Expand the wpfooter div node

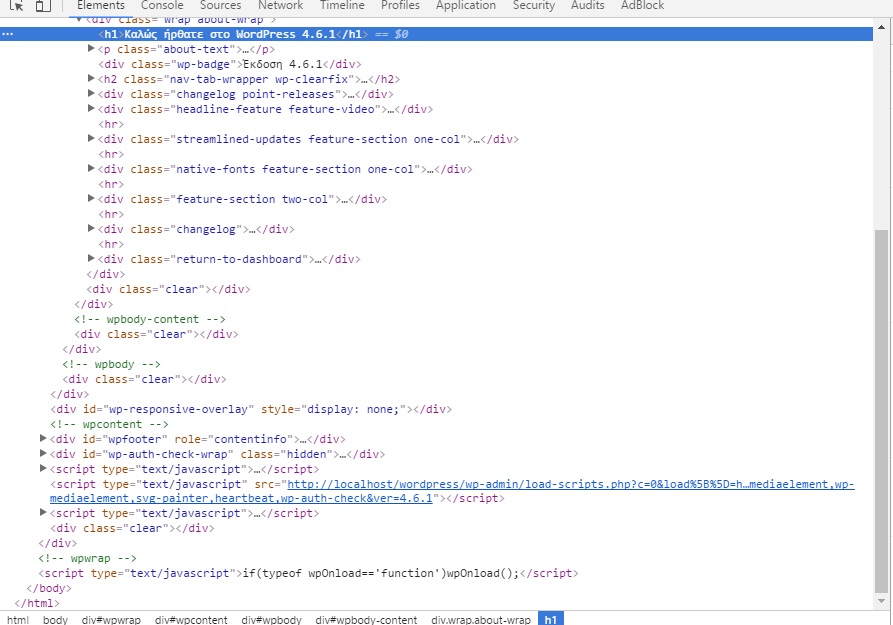tap(43, 439)
